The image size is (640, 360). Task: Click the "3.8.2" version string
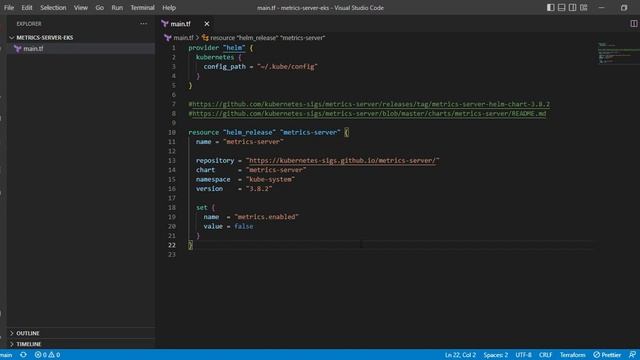click(259, 189)
